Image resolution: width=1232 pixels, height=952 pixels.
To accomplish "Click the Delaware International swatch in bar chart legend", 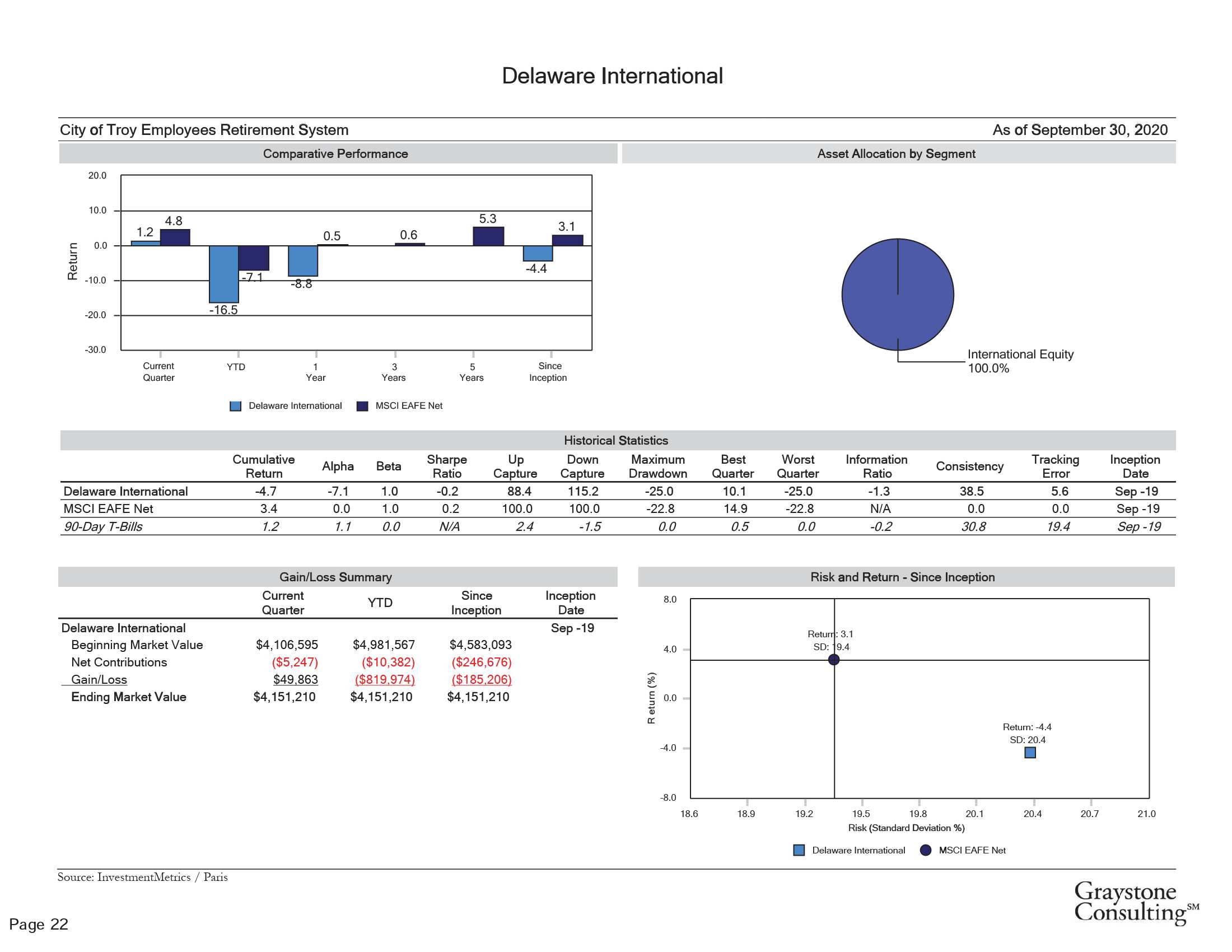I will [236, 406].
